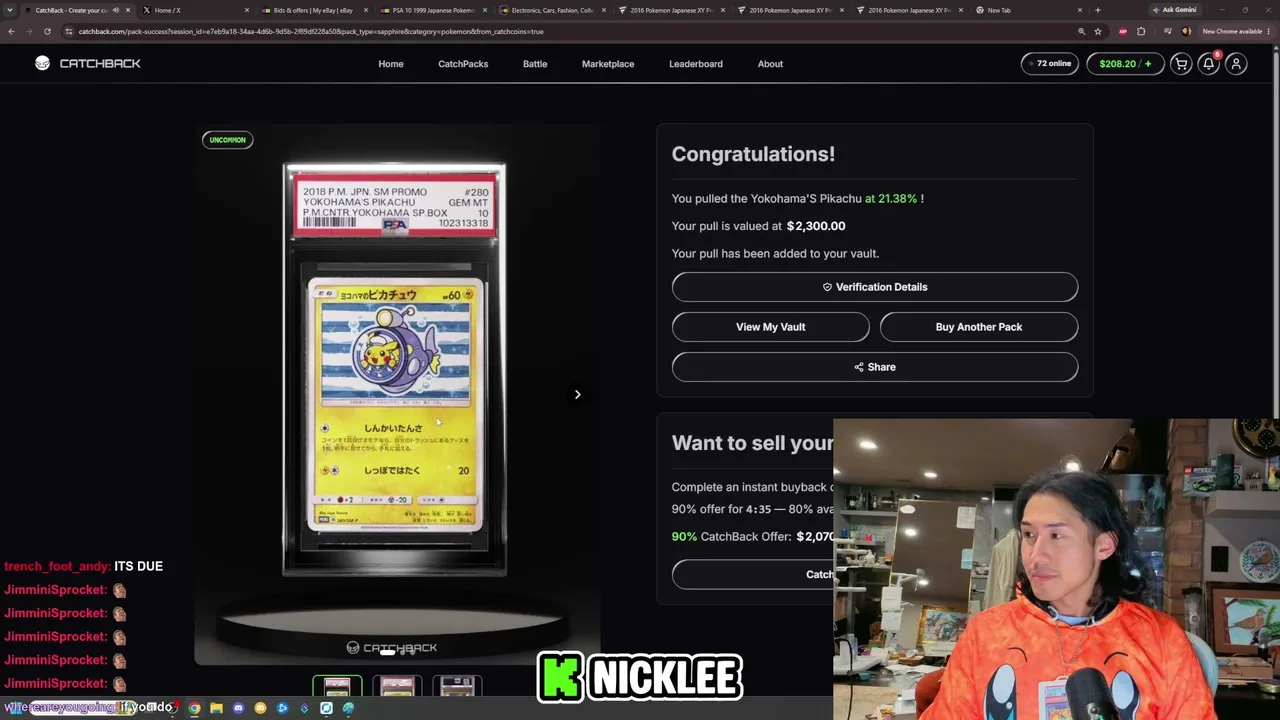
Task: Click the Verification Details button
Action: 875,287
